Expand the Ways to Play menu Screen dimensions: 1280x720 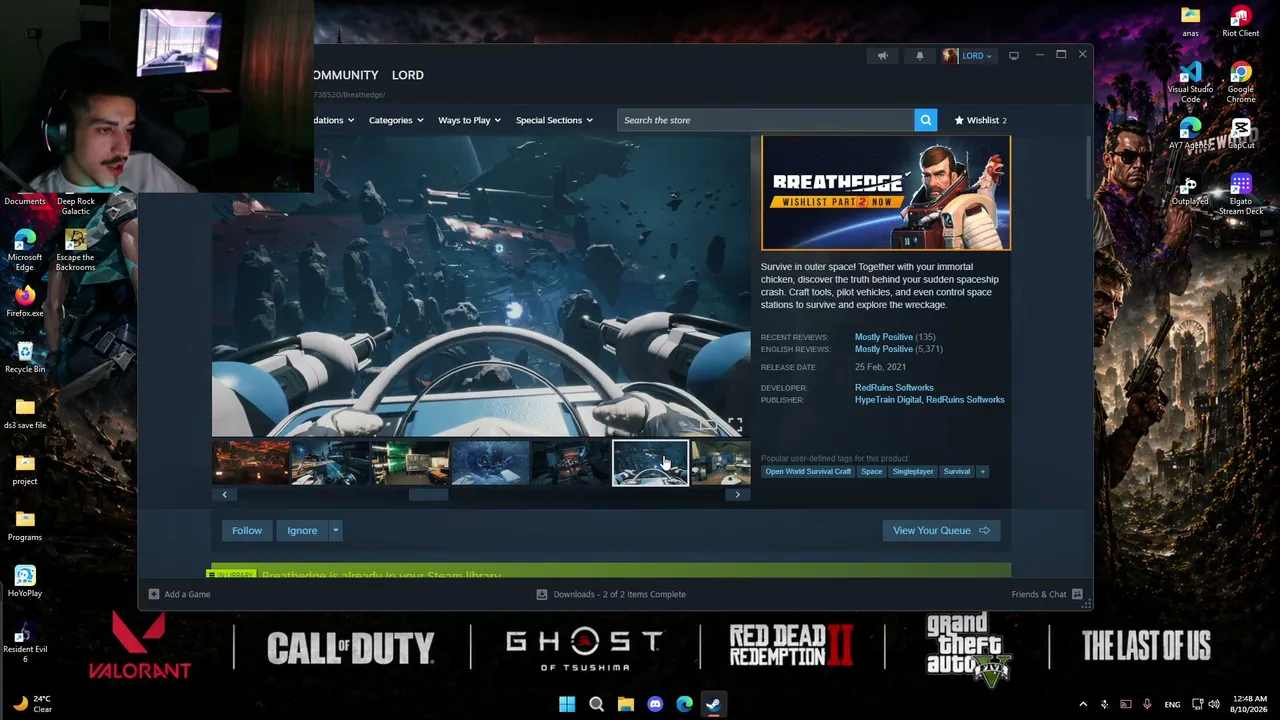pos(469,120)
